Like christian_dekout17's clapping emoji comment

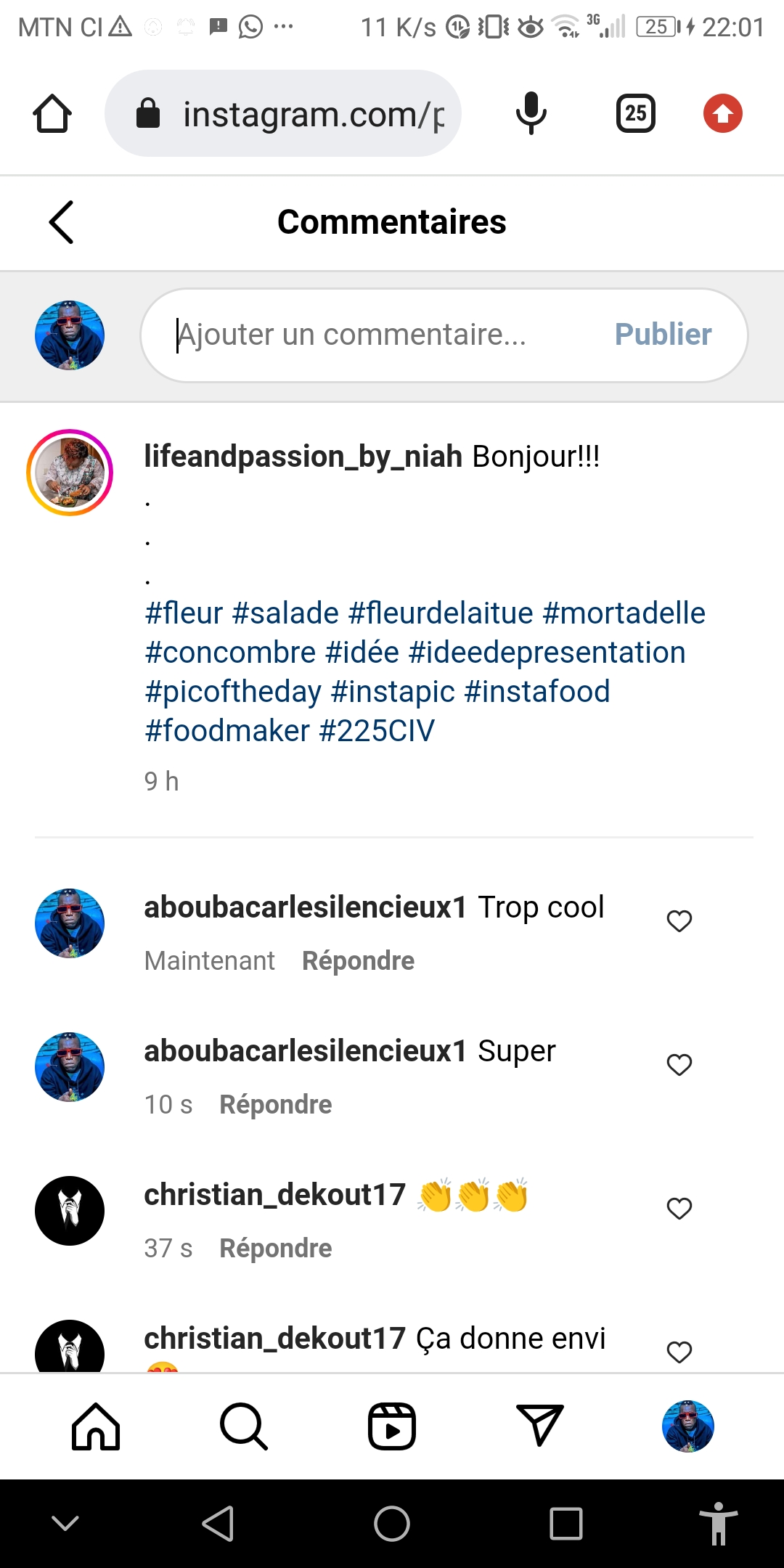coord(679,1208)
